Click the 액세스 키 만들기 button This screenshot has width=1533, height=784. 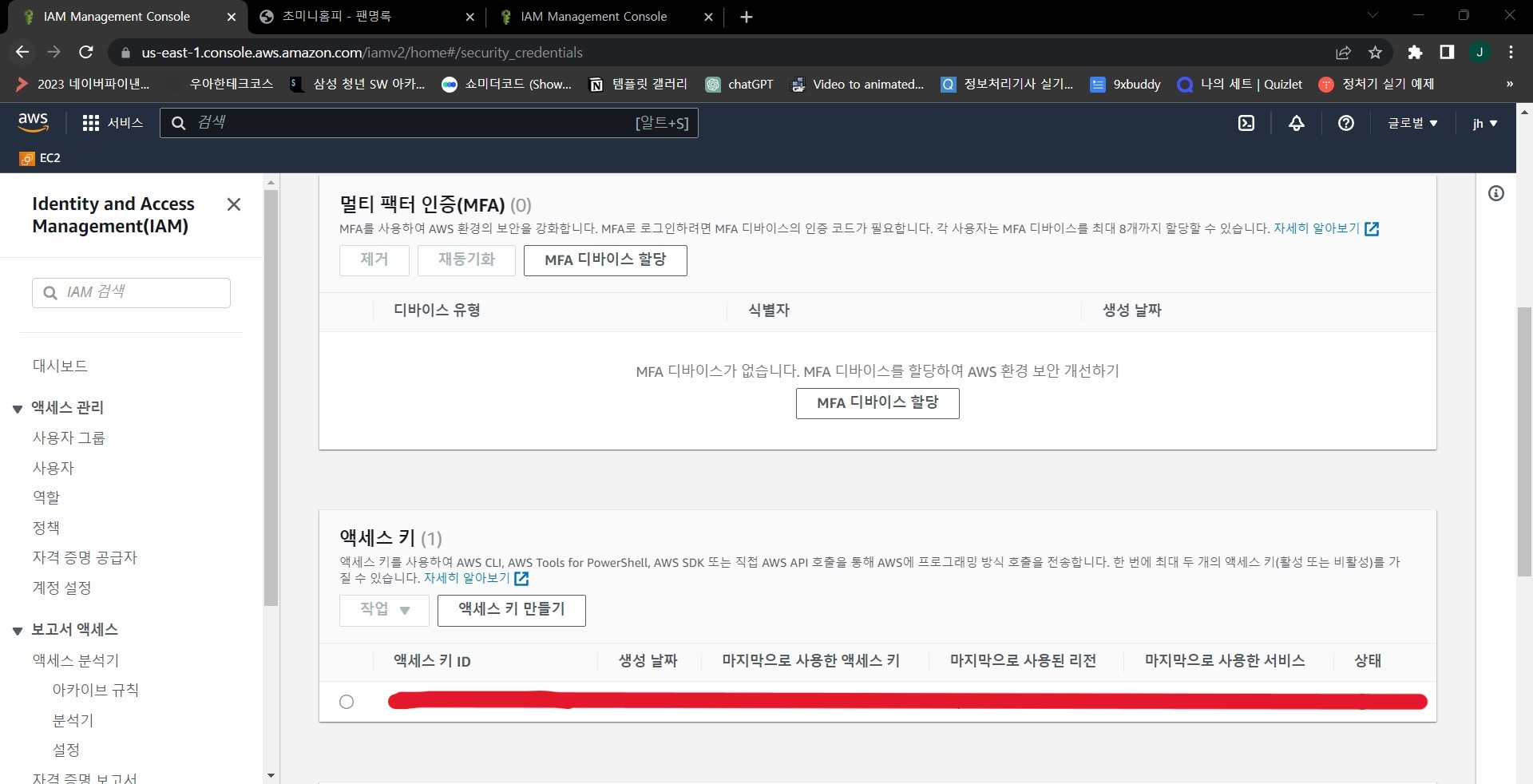[512, 610]
